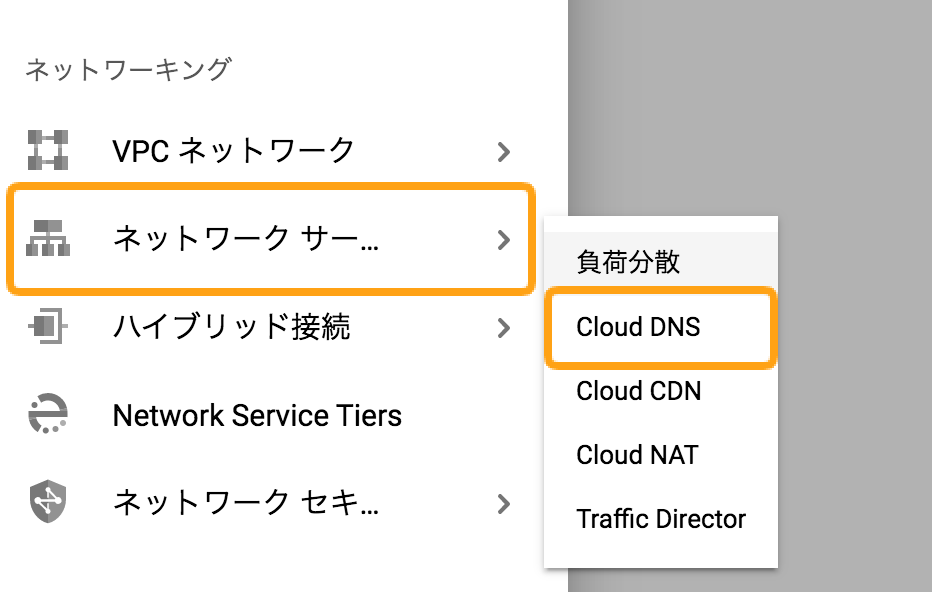Click the ネットワーク セキュリティ shield icon
Image resolution: width=932 pixels, height=592 pixels.
point(48,501)
